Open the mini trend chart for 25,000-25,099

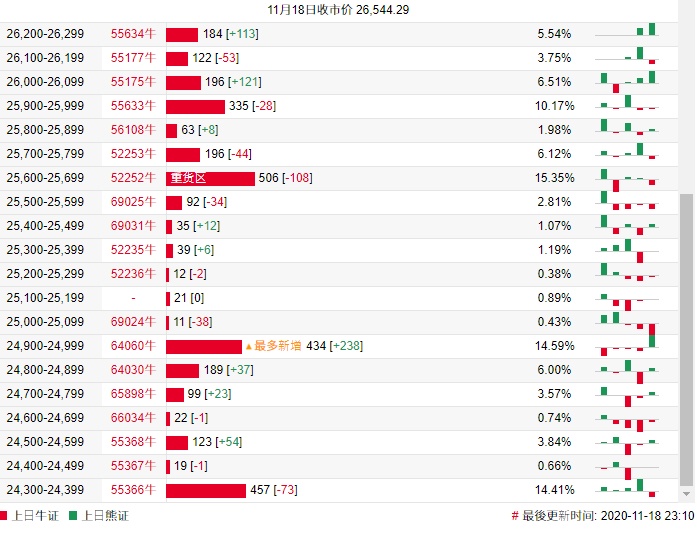coord(627,322)
